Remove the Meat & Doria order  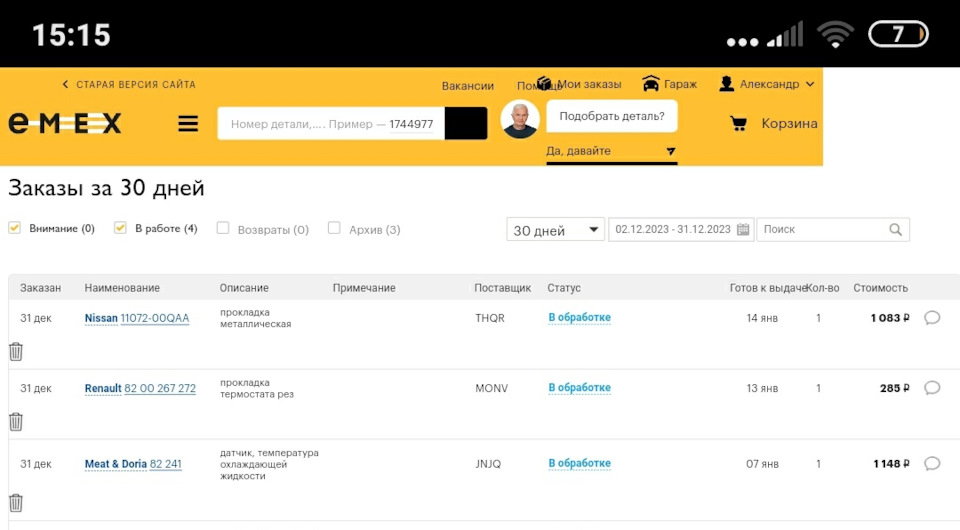(x=16, y=503)
